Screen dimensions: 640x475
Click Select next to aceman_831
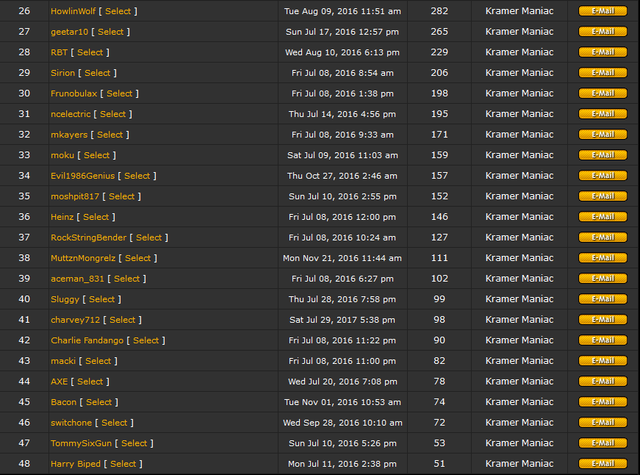[127, 278]
